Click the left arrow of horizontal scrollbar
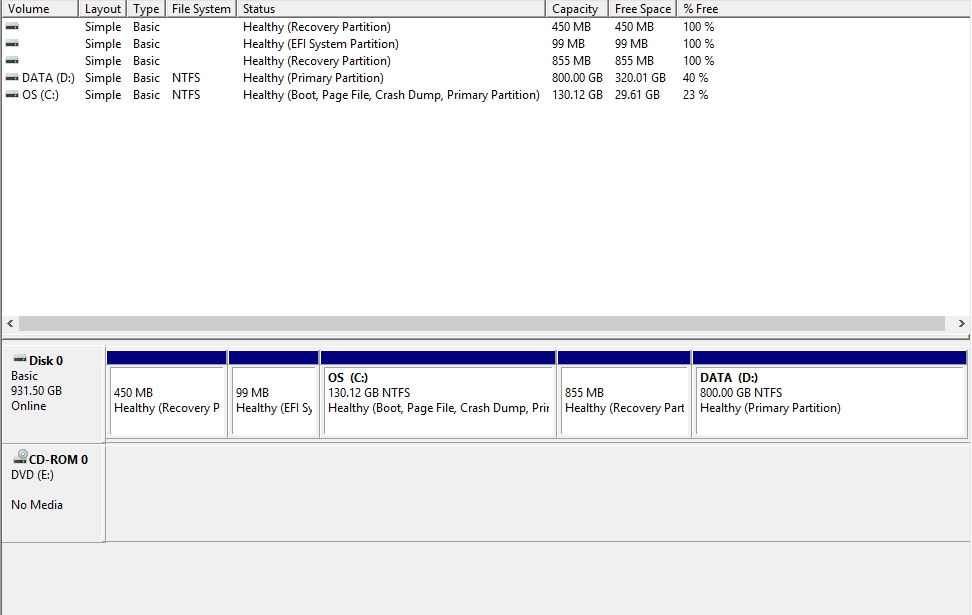 tap(10, 324)
